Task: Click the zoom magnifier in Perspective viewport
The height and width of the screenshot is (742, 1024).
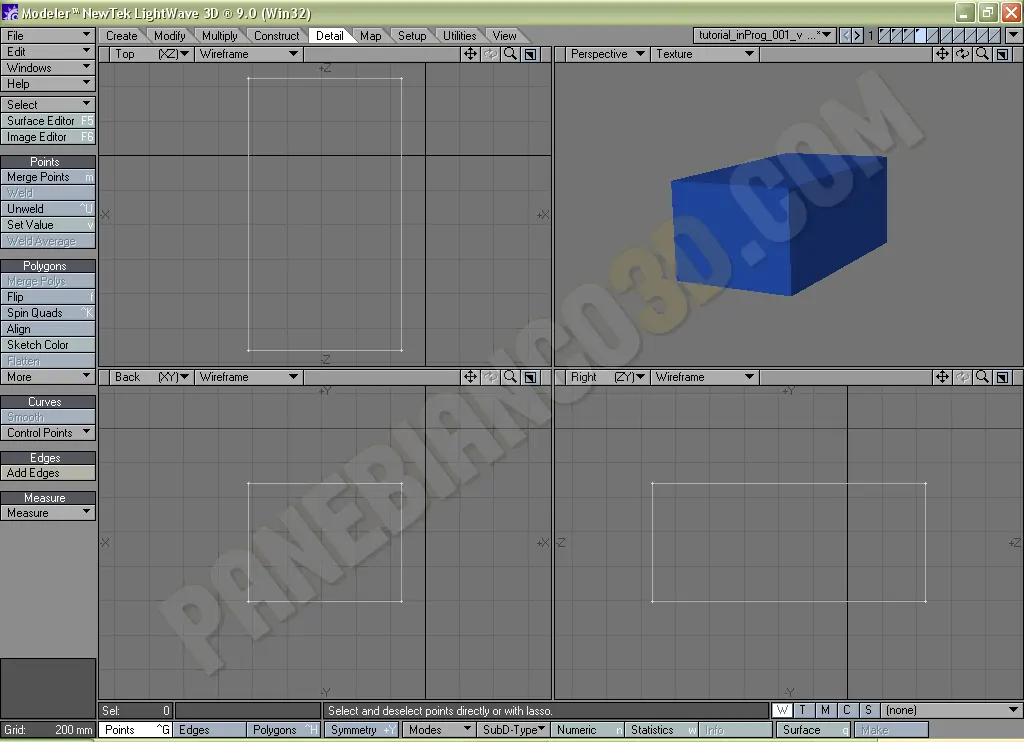Action: pyautogui.click(x=982, y=54)
